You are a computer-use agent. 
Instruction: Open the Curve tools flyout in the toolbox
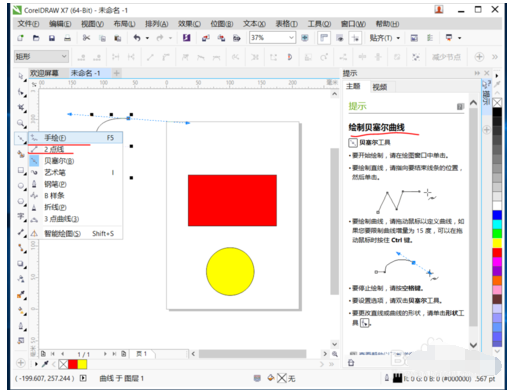pos(22,138)
